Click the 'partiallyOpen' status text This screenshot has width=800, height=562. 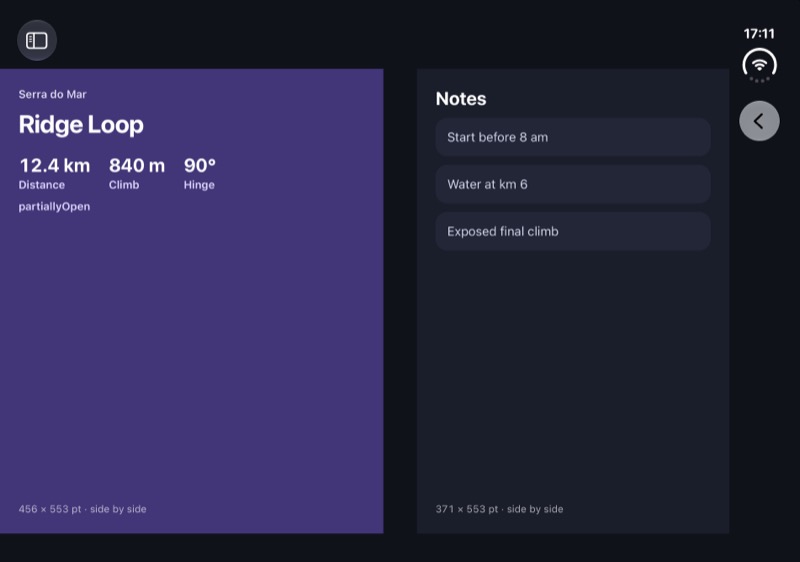[54, 207]
